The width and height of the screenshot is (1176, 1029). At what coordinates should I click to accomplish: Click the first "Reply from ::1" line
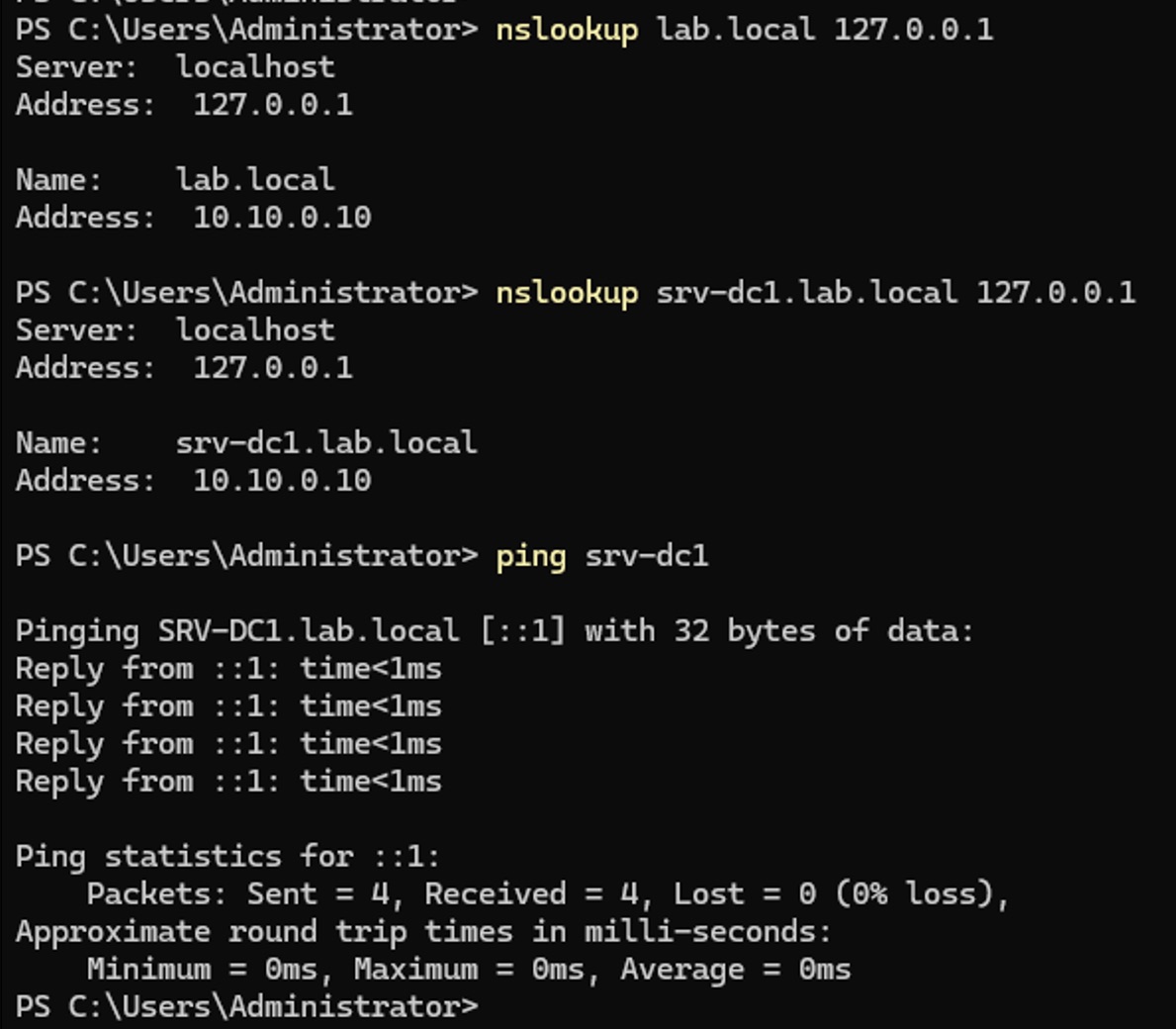click(228, 669)
